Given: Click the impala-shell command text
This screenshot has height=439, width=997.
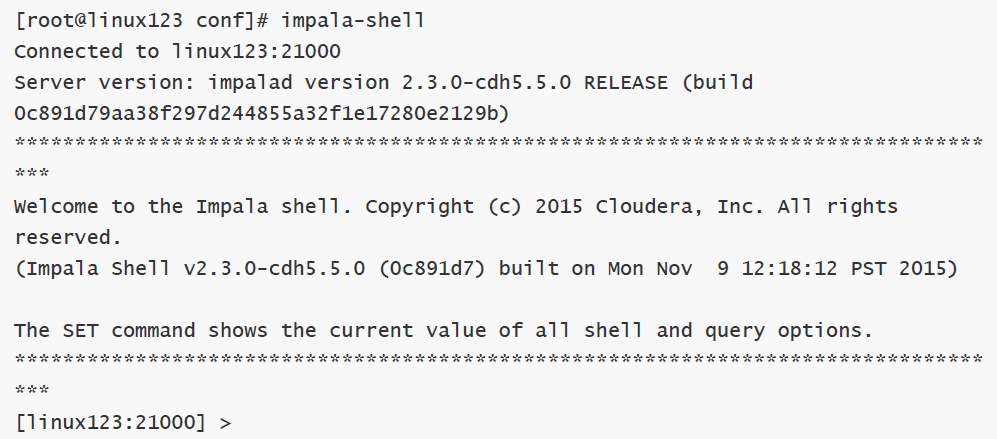Looking at the screenshot, I should click(353, 20).
